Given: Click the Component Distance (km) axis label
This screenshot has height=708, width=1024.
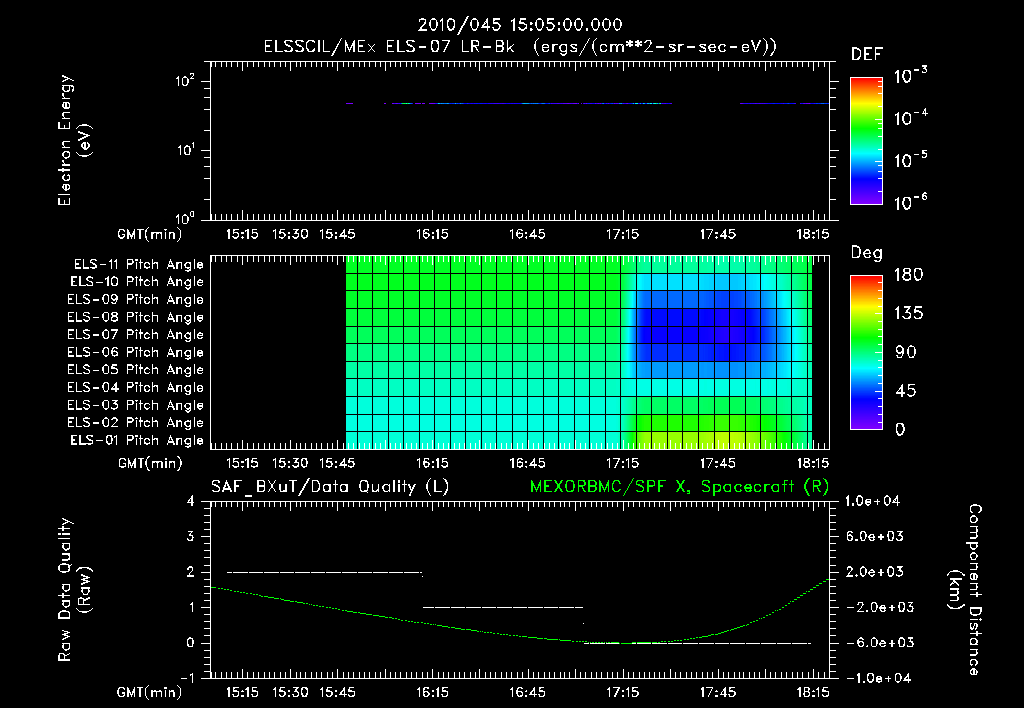Looking at the screenshot, I should click(x=965, y=590).
